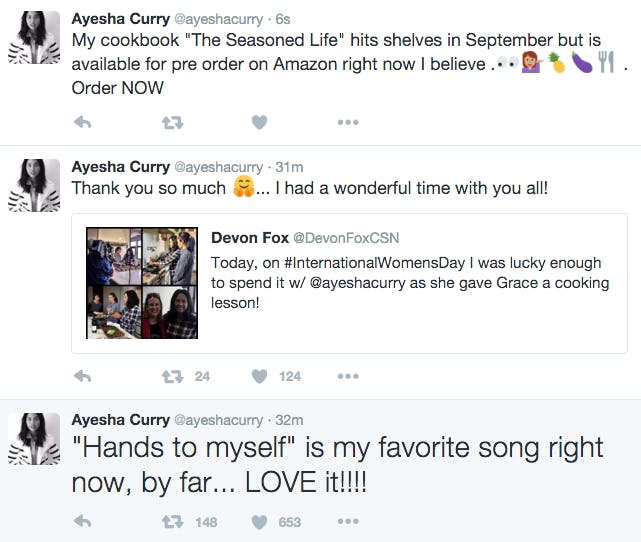Like the tweet with 653 likes
641x542 pixels.
(x=259, y=522)
